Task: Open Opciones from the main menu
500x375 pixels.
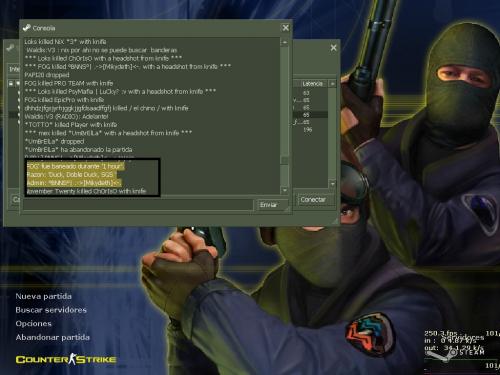Action: tap(34, 324)
